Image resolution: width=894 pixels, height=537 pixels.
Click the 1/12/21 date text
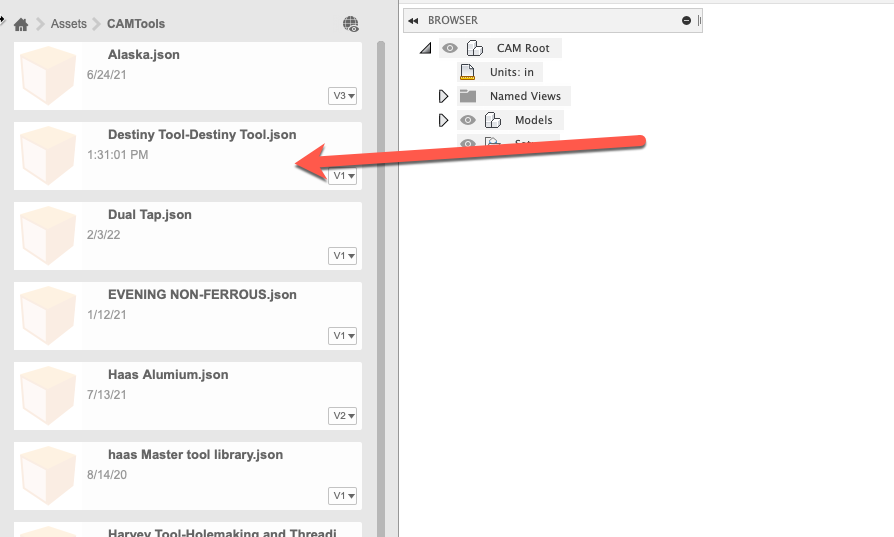click(x=107, y=315)
